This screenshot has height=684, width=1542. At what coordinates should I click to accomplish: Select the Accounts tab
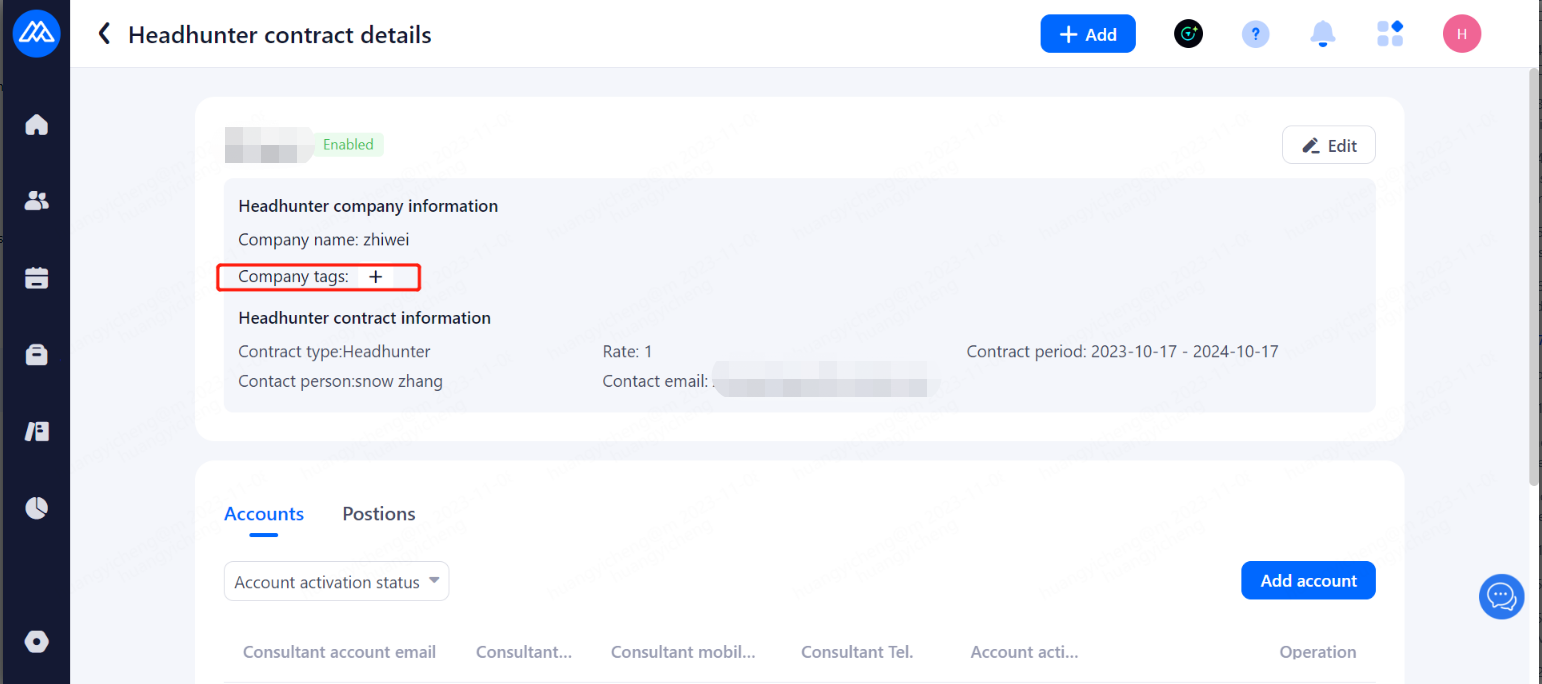264,514
